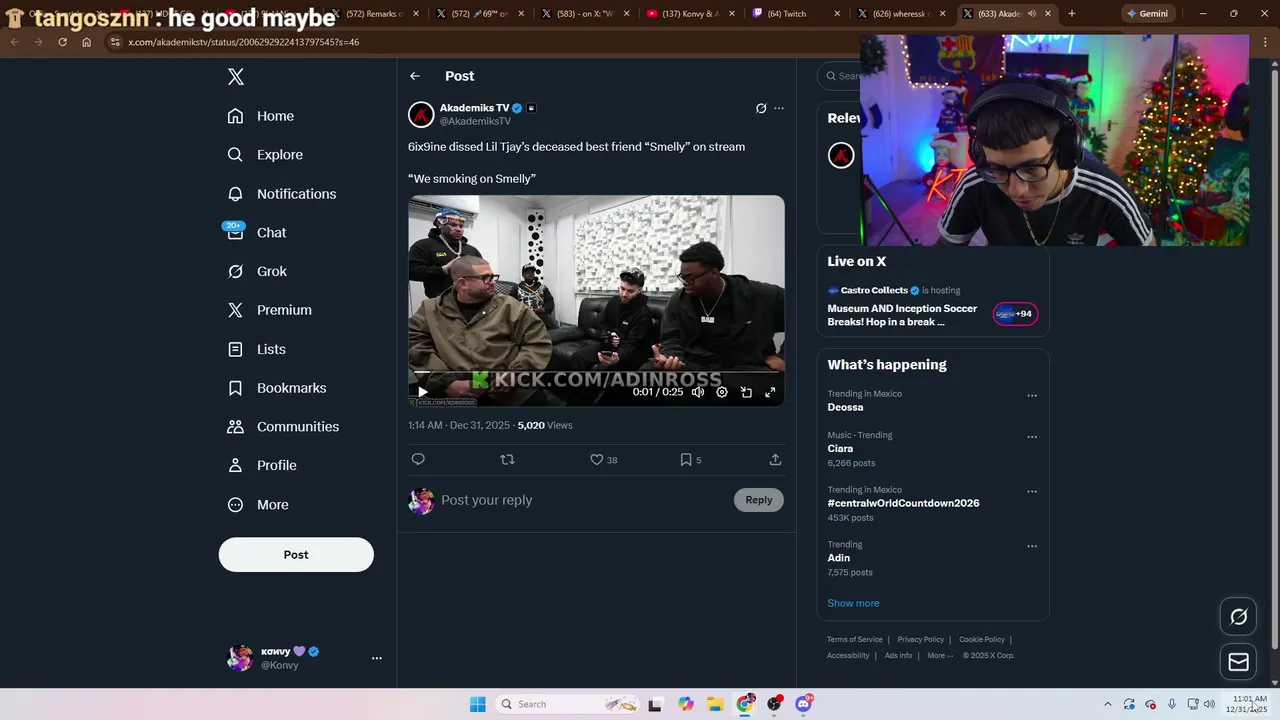Open Grok in the sidebar
Screen dimensions: 1280x720
(257, 271)
